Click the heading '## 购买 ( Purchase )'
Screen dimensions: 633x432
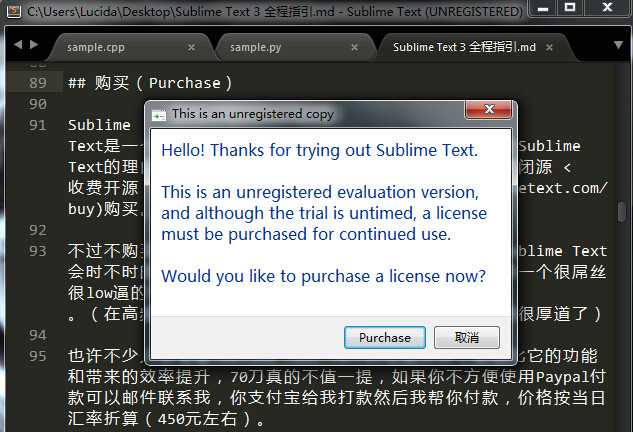[x=150, y=83]
